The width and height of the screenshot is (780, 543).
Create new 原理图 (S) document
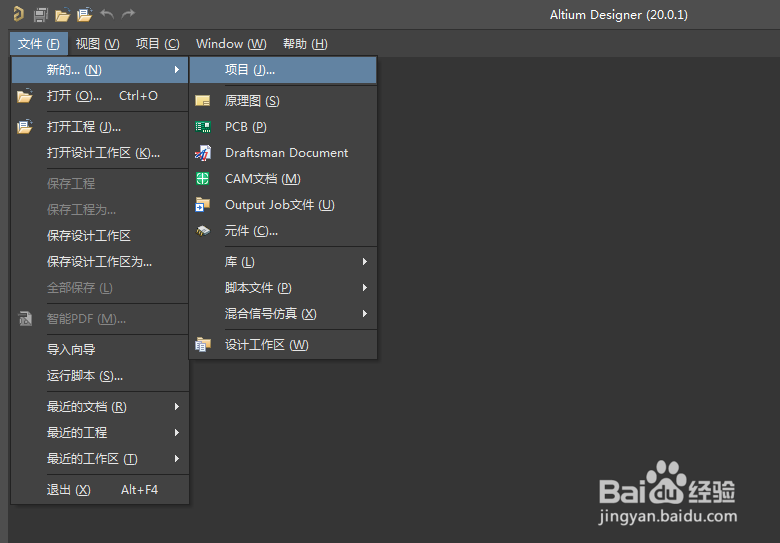(283, 101)
